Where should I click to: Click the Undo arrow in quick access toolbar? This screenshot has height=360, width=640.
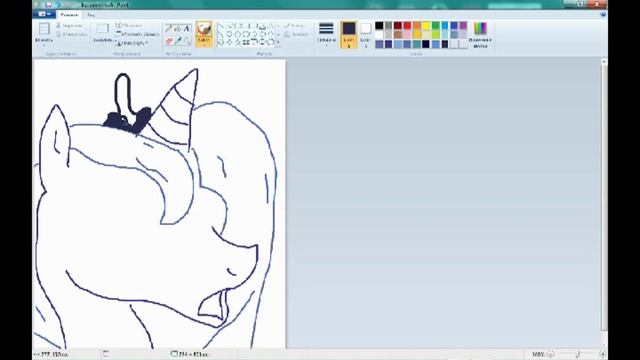(58, 4)
